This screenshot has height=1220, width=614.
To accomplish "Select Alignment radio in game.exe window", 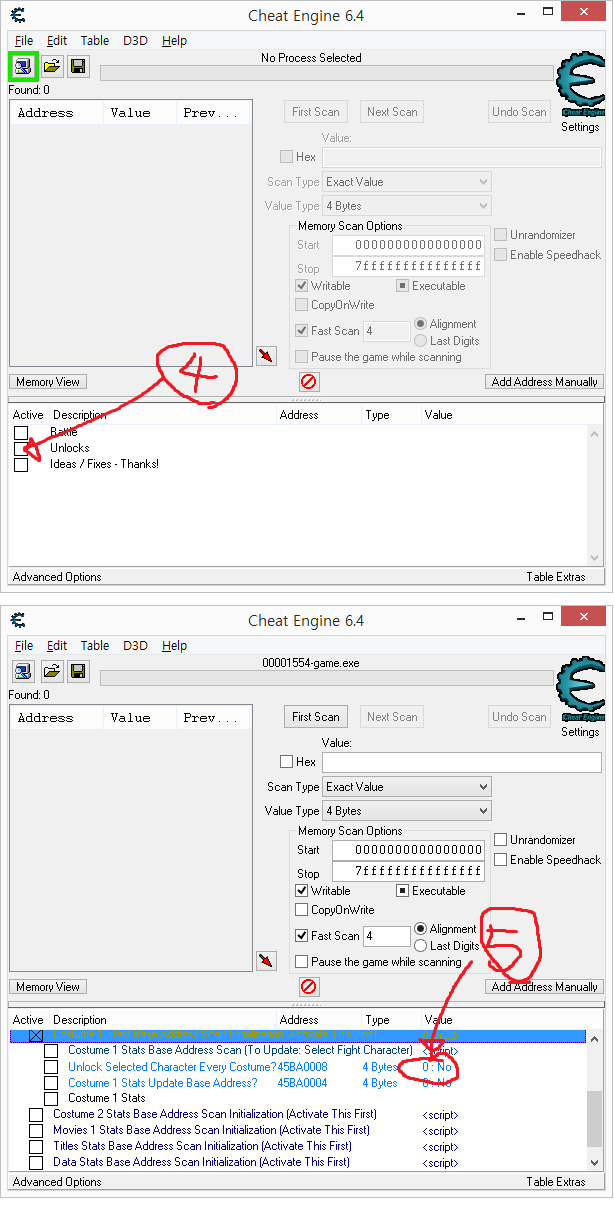I will coord(421,929).
